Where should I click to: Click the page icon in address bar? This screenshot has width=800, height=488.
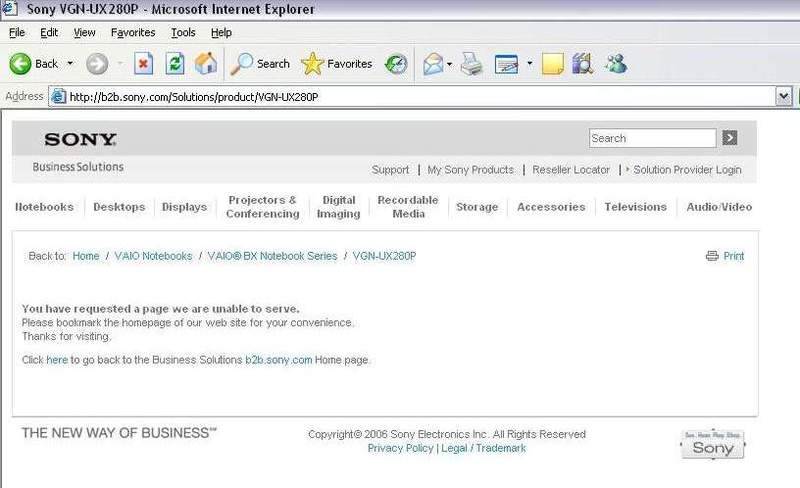[x=59, y=96]
